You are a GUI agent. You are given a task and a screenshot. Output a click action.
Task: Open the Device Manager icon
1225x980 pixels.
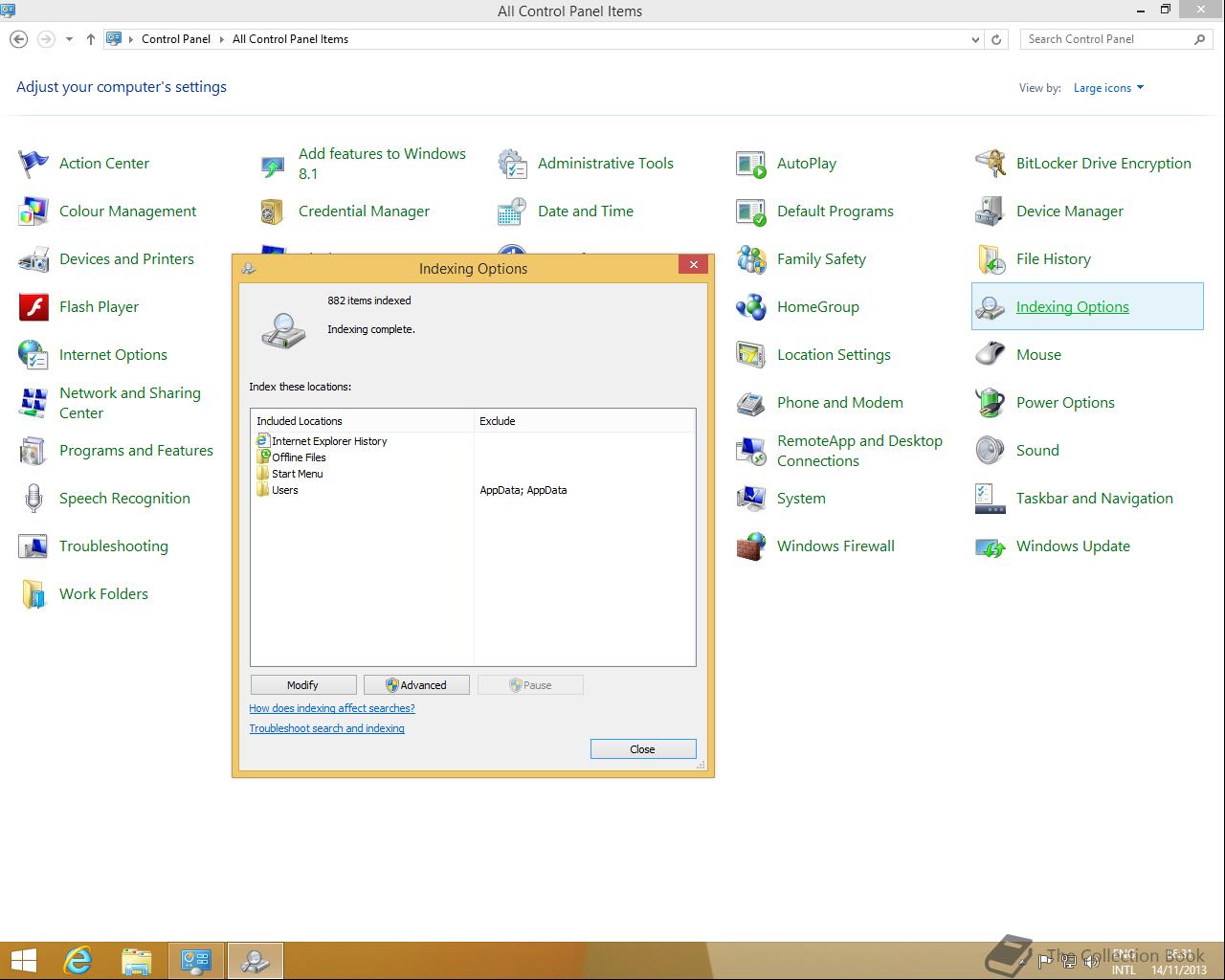[991, 212]
